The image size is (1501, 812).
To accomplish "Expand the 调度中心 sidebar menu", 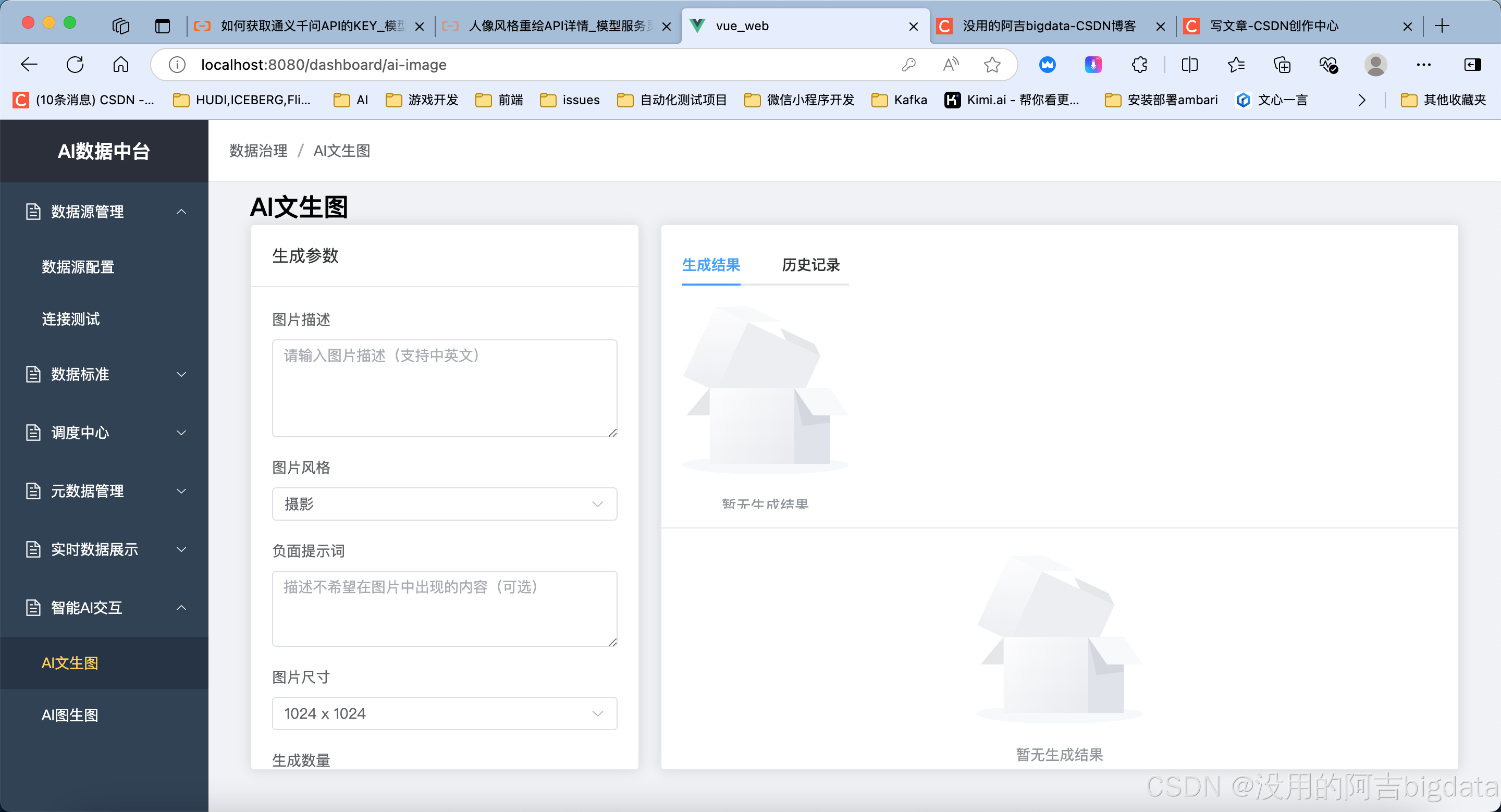I will coord(104,433).
